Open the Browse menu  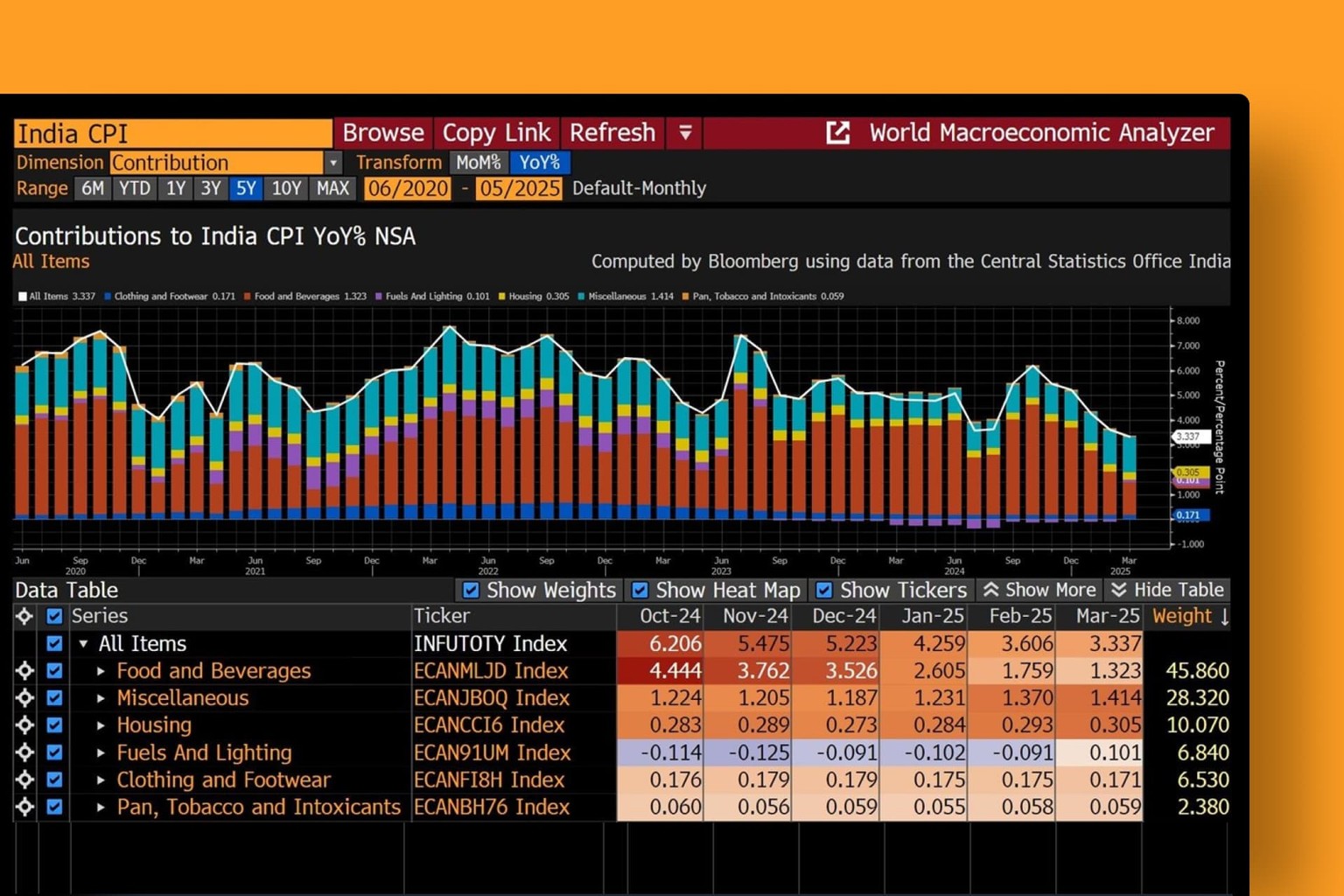point(382,133)
